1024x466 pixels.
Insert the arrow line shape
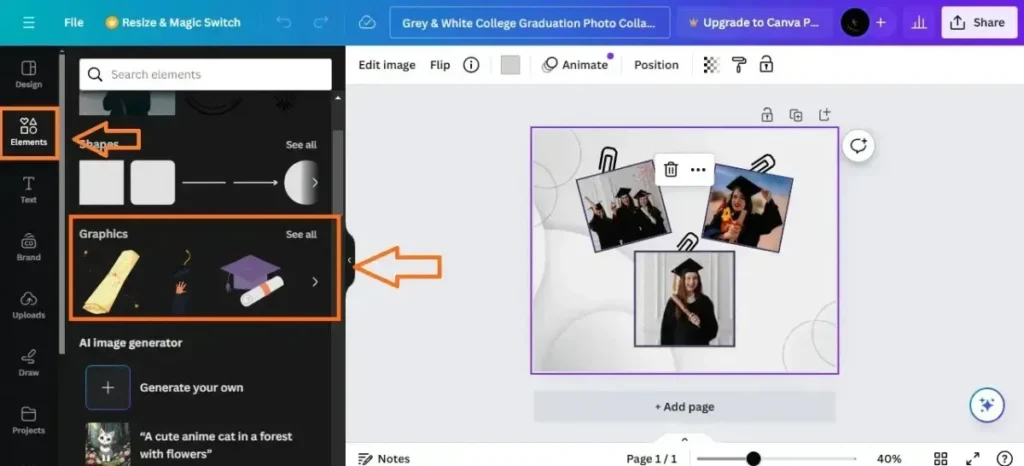(x=255, y=183)
